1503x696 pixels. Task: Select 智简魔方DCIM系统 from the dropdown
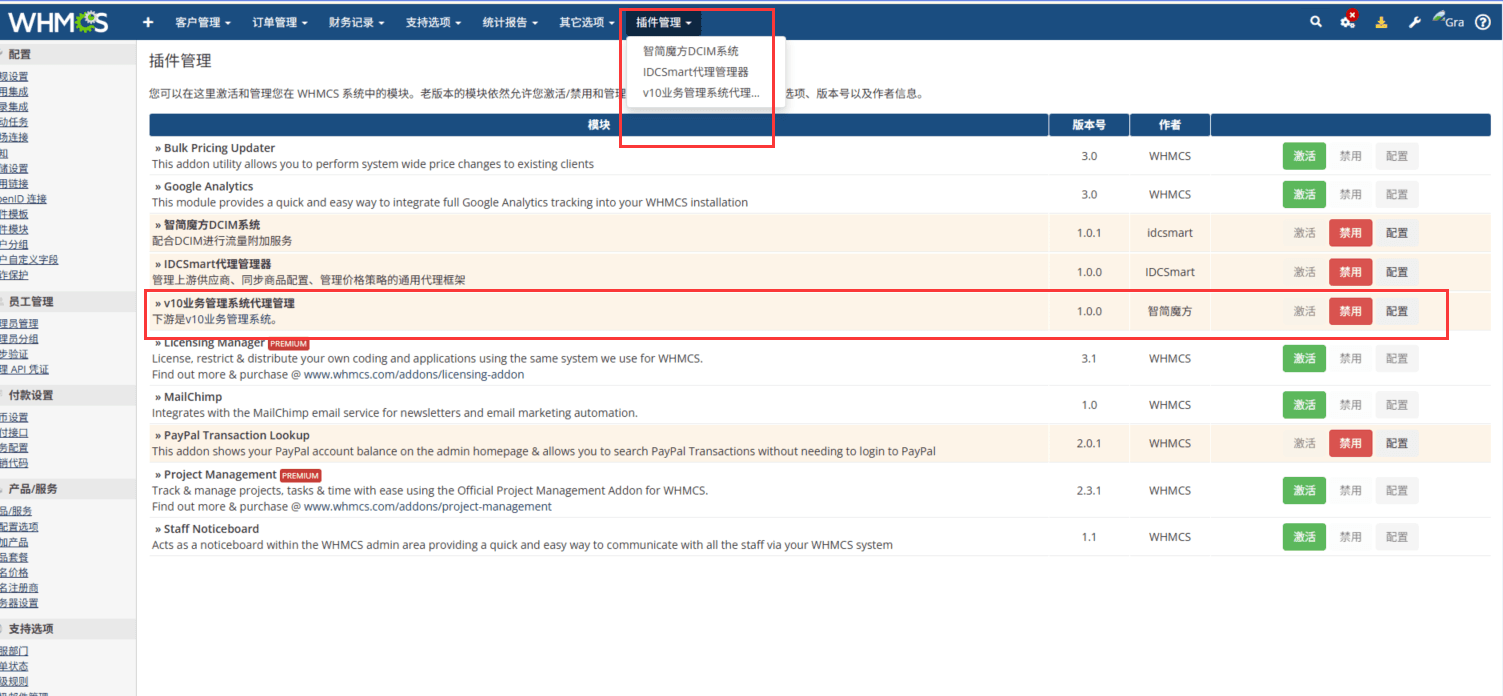(691, 51)
